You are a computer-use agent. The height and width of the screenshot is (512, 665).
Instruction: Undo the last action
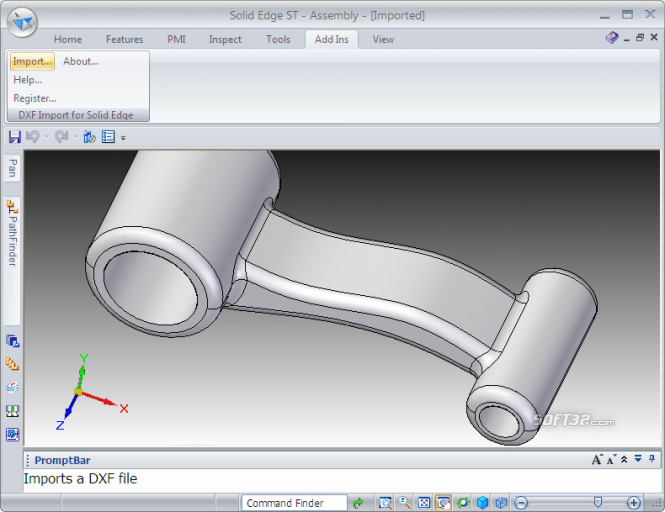coord(33,137)
